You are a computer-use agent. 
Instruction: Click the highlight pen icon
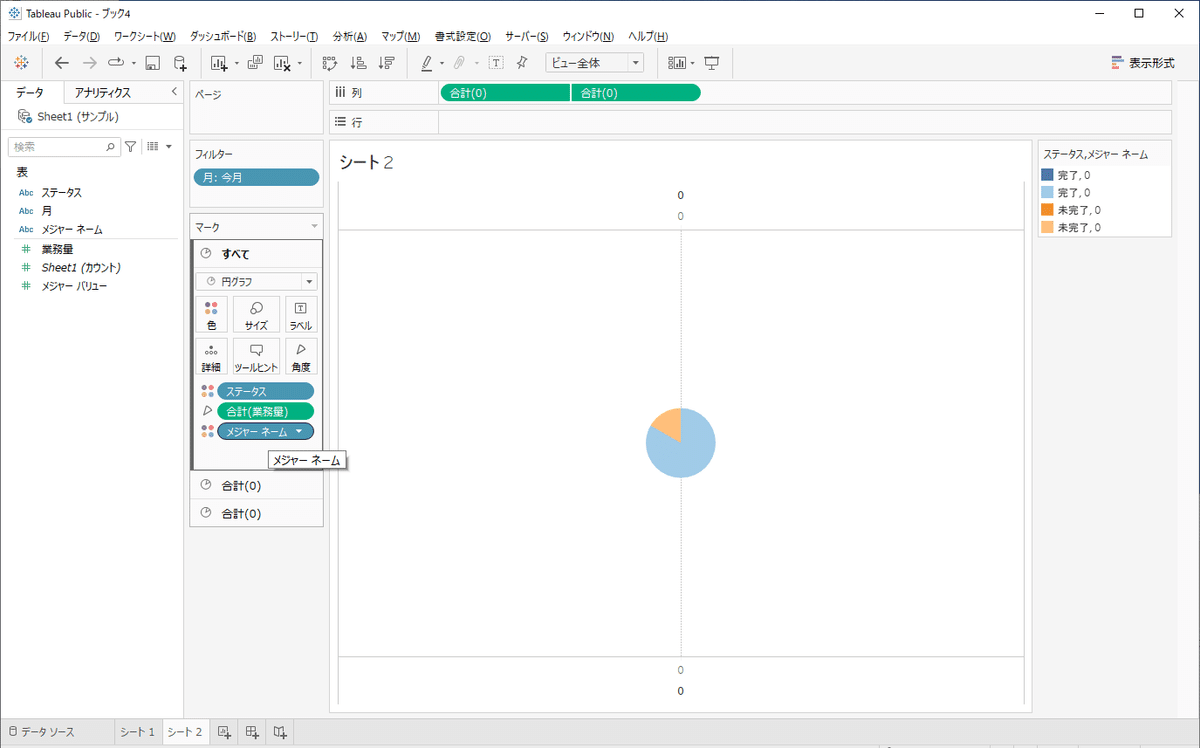click(427, 63)
